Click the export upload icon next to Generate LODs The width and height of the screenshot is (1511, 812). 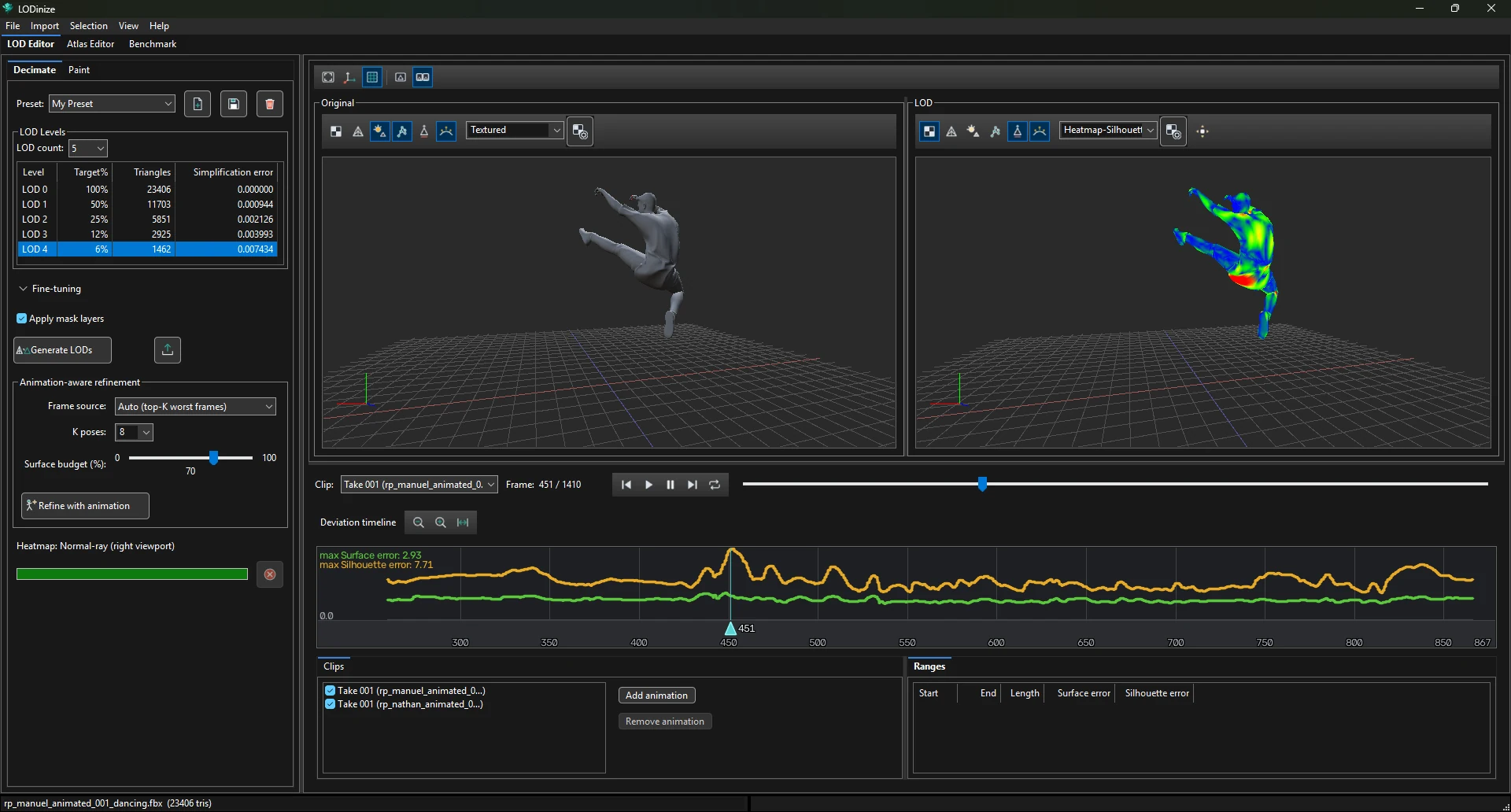click(168, 350)
